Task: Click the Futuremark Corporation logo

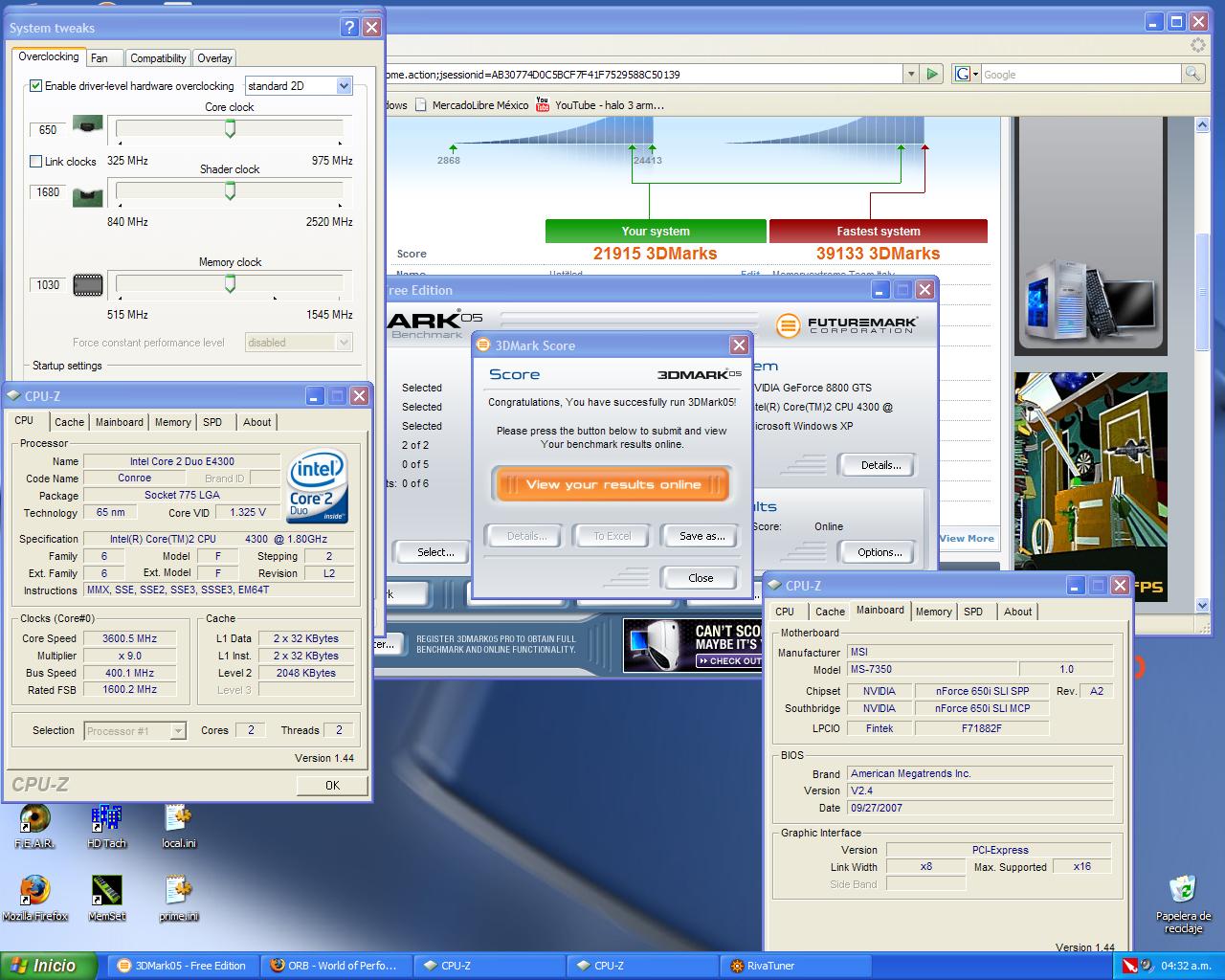Action: point(847,325)
